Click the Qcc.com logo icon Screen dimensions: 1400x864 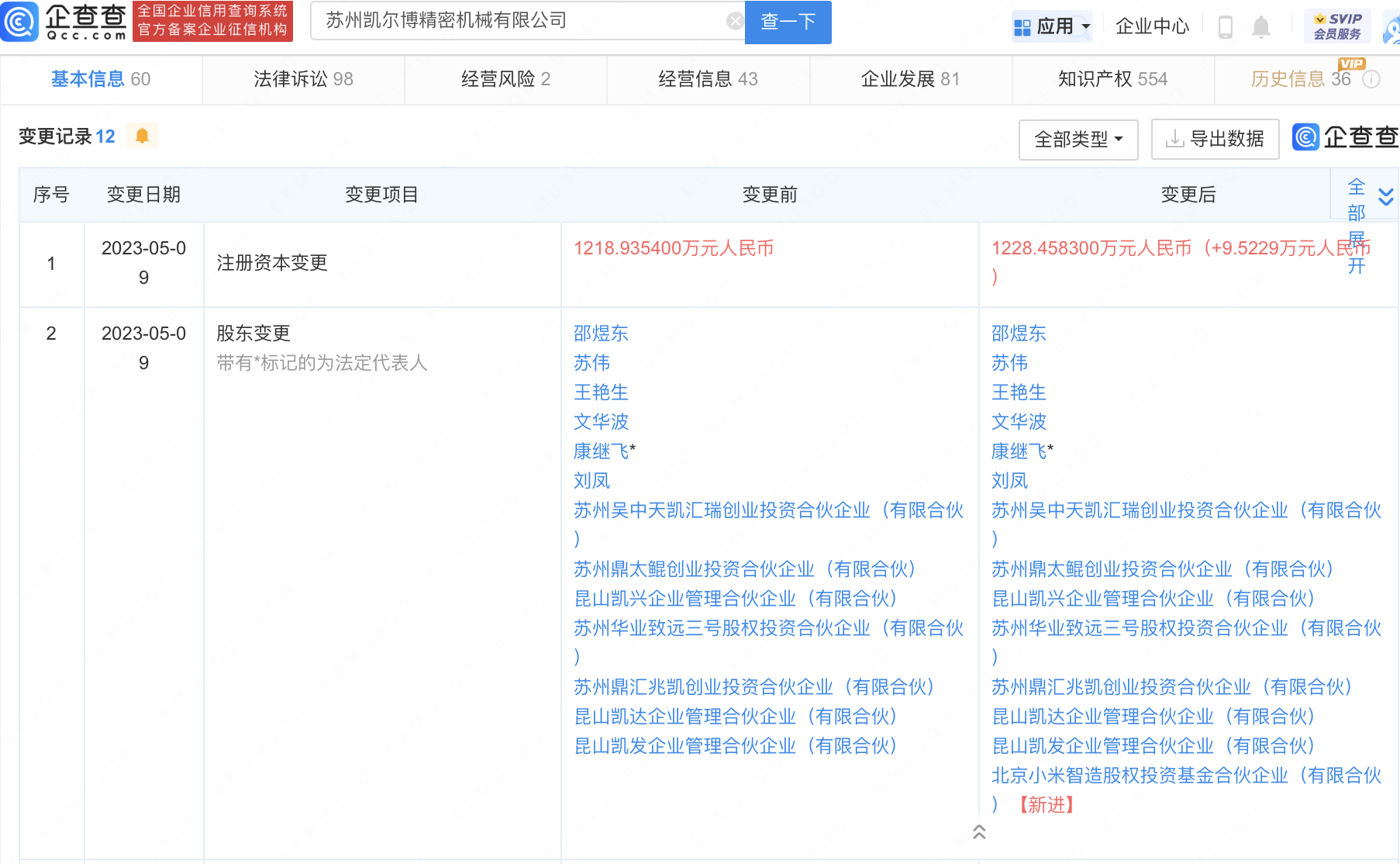pos(20,22)
